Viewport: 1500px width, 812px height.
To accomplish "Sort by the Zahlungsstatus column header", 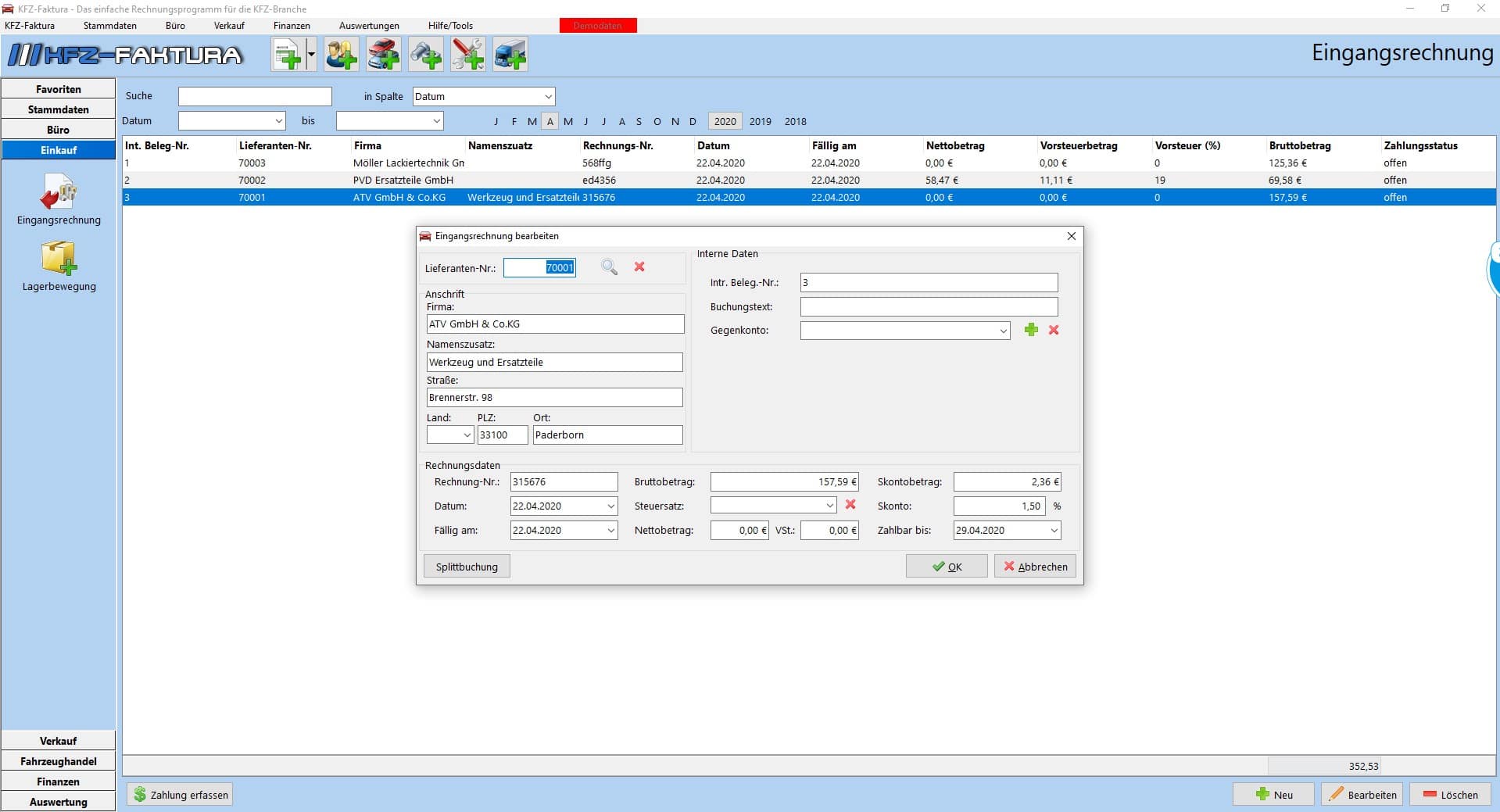I will click(x=1438, y=145).
